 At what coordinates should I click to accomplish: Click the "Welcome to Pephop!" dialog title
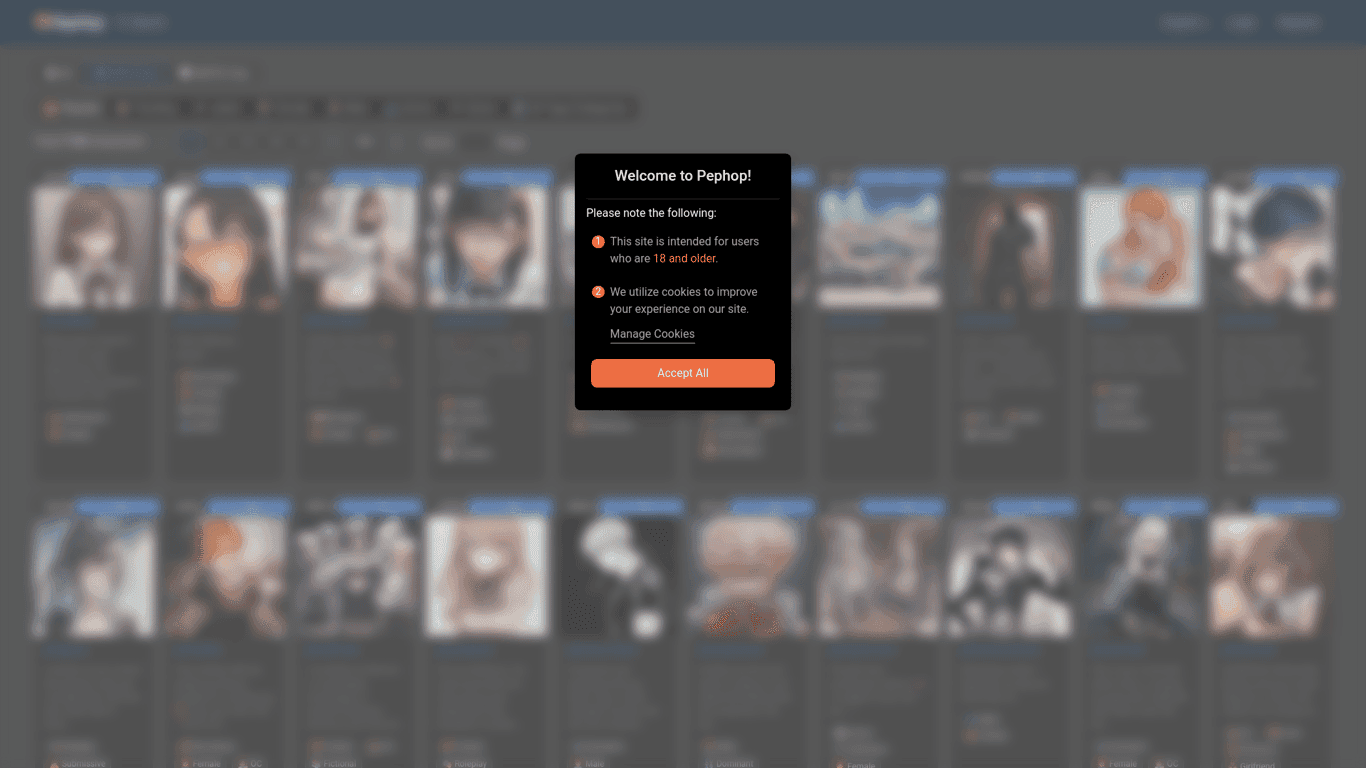pyautogui.click(x=682, y=176)
